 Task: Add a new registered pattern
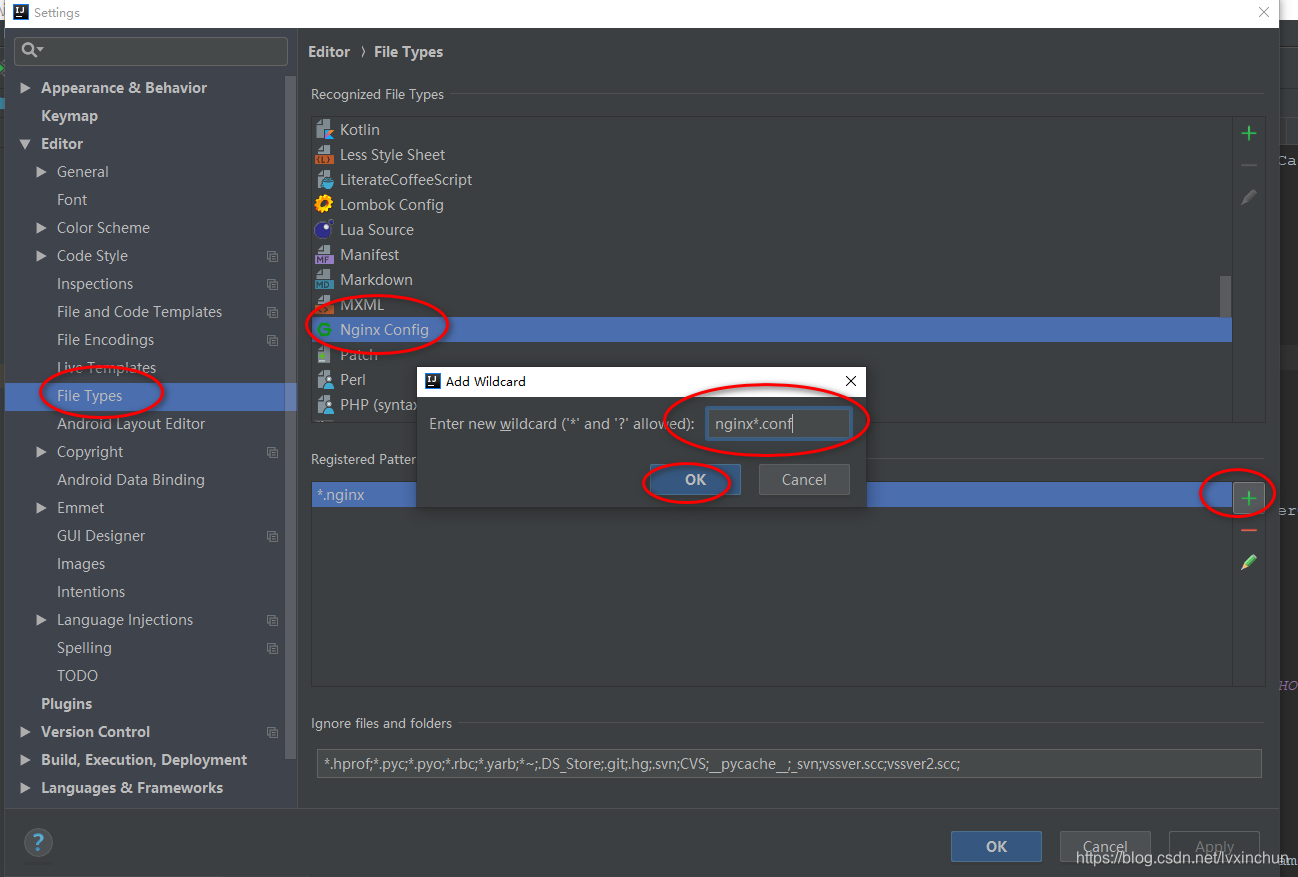(x=1249, y=497)
